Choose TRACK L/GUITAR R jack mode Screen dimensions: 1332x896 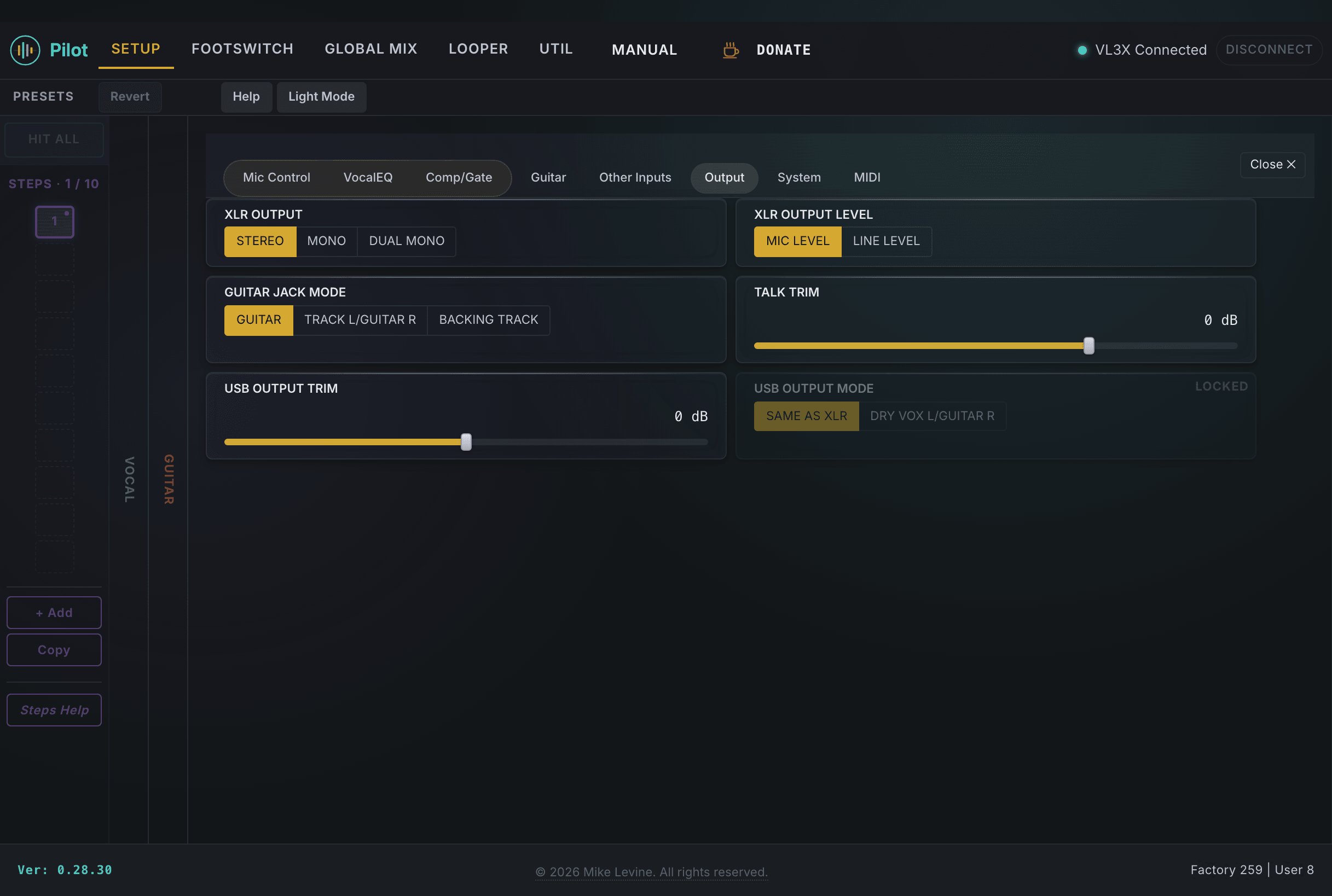pyautogui.click(x=360, y=320)
